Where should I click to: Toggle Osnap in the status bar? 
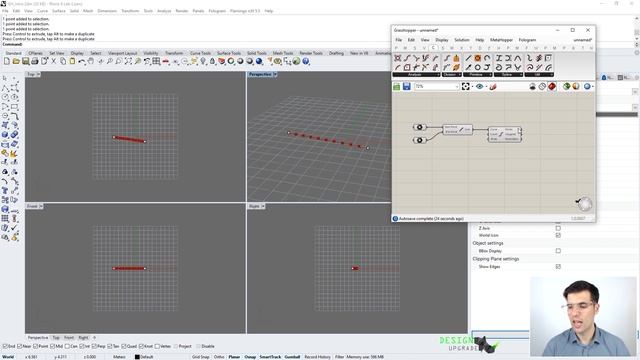click(250, 357)
